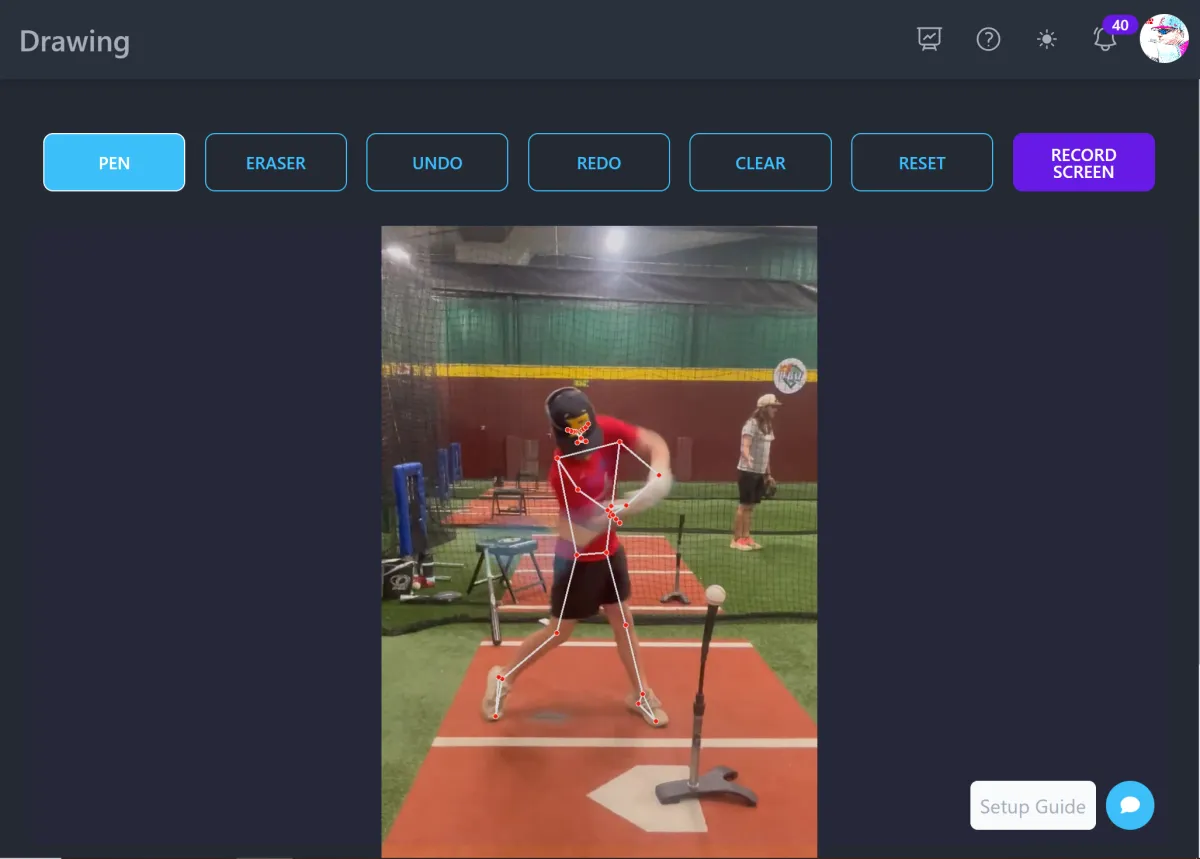The height and width of the screenshot is (859, 1200).
Task: Open the Setup Guide
Action: pyautogui.click(x=1033, y=806)
